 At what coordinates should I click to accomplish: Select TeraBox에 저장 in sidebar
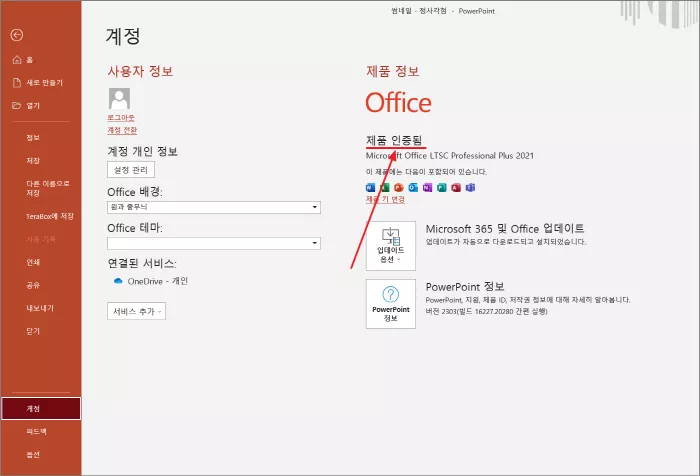coord(50,216)
